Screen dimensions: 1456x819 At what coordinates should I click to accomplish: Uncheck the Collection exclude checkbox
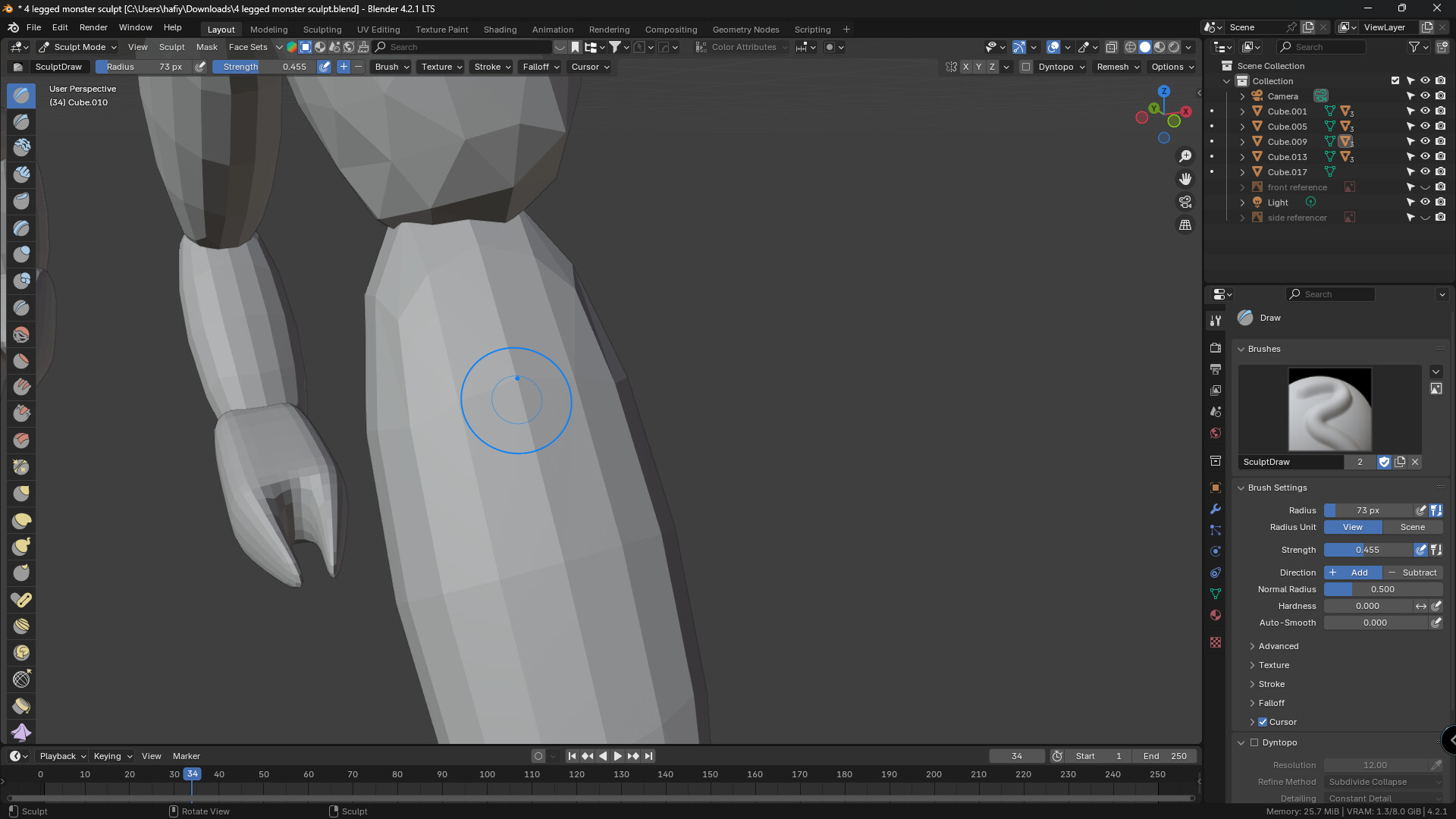[1395, 80]
